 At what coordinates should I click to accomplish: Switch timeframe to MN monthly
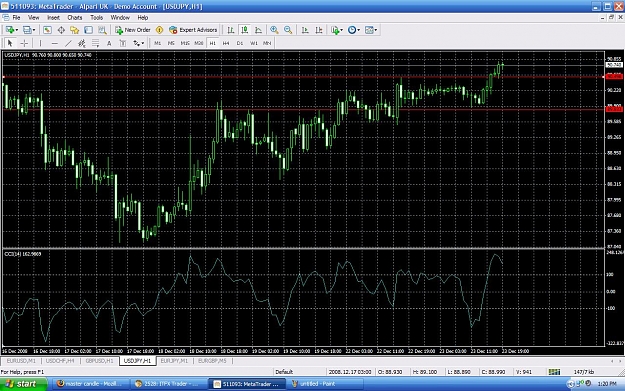pos(267,43)
